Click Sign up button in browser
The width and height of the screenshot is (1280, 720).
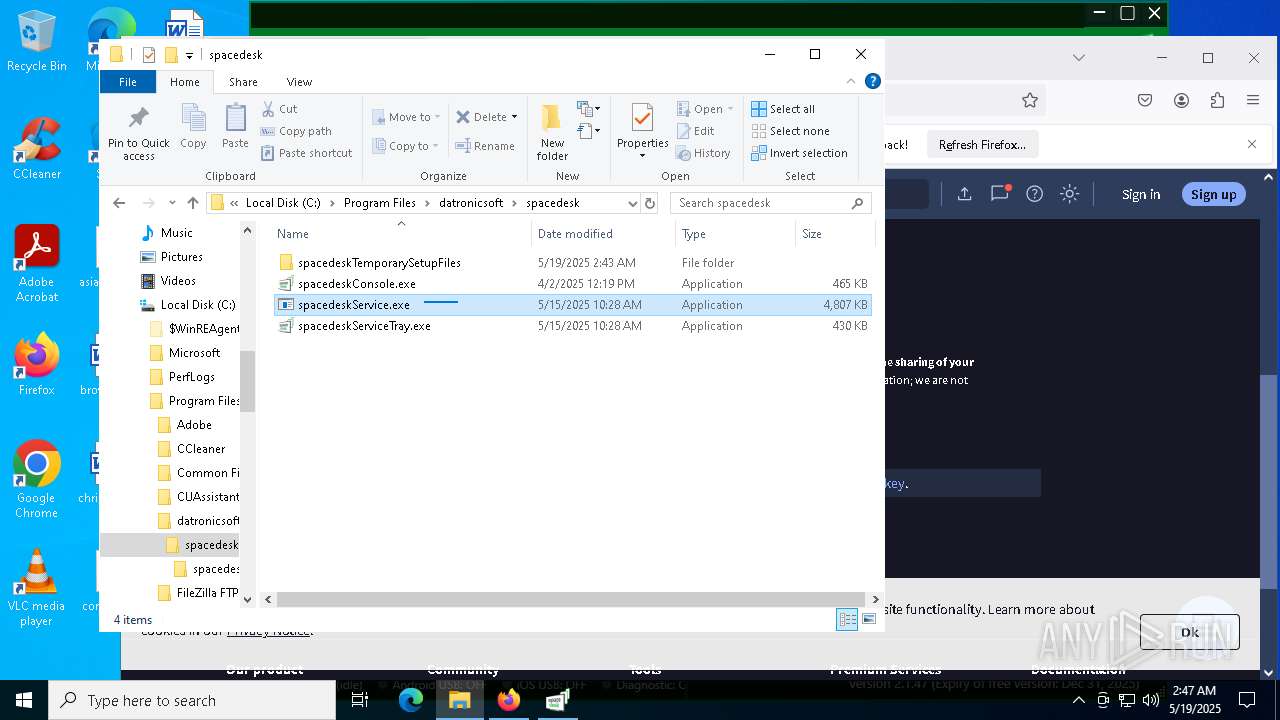pos(1213,194)
